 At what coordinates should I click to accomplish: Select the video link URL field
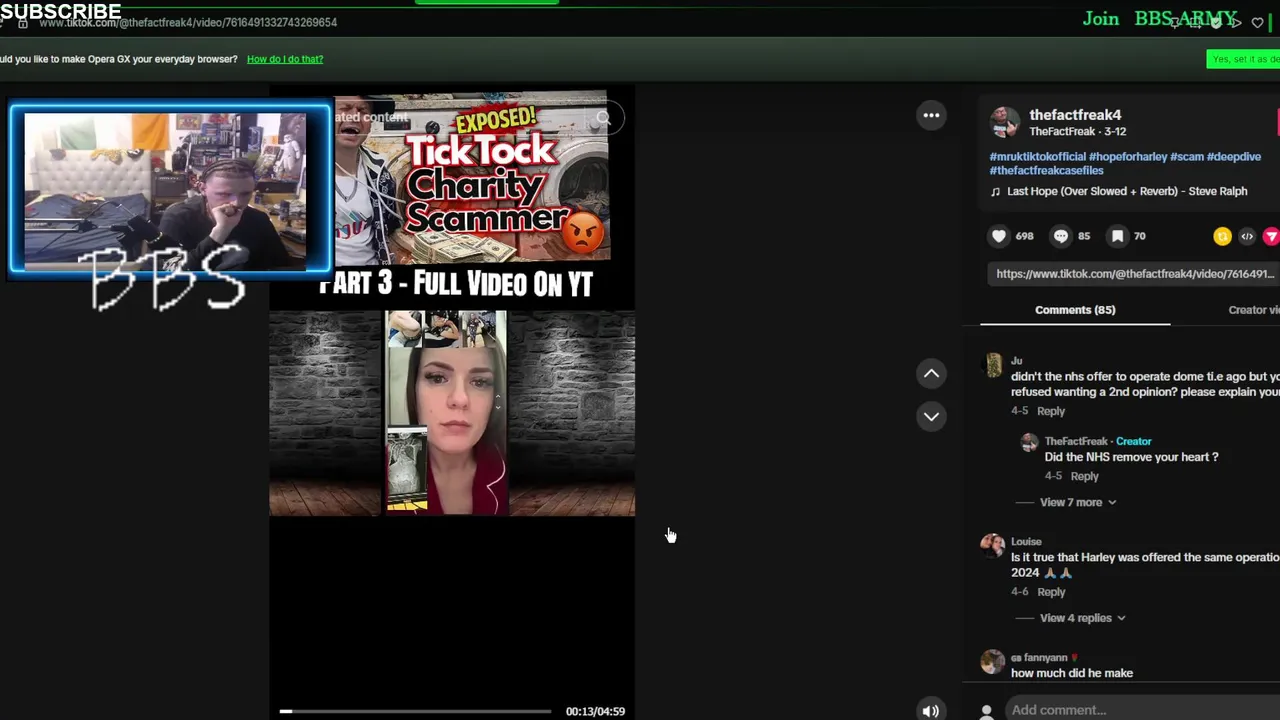1134,274
